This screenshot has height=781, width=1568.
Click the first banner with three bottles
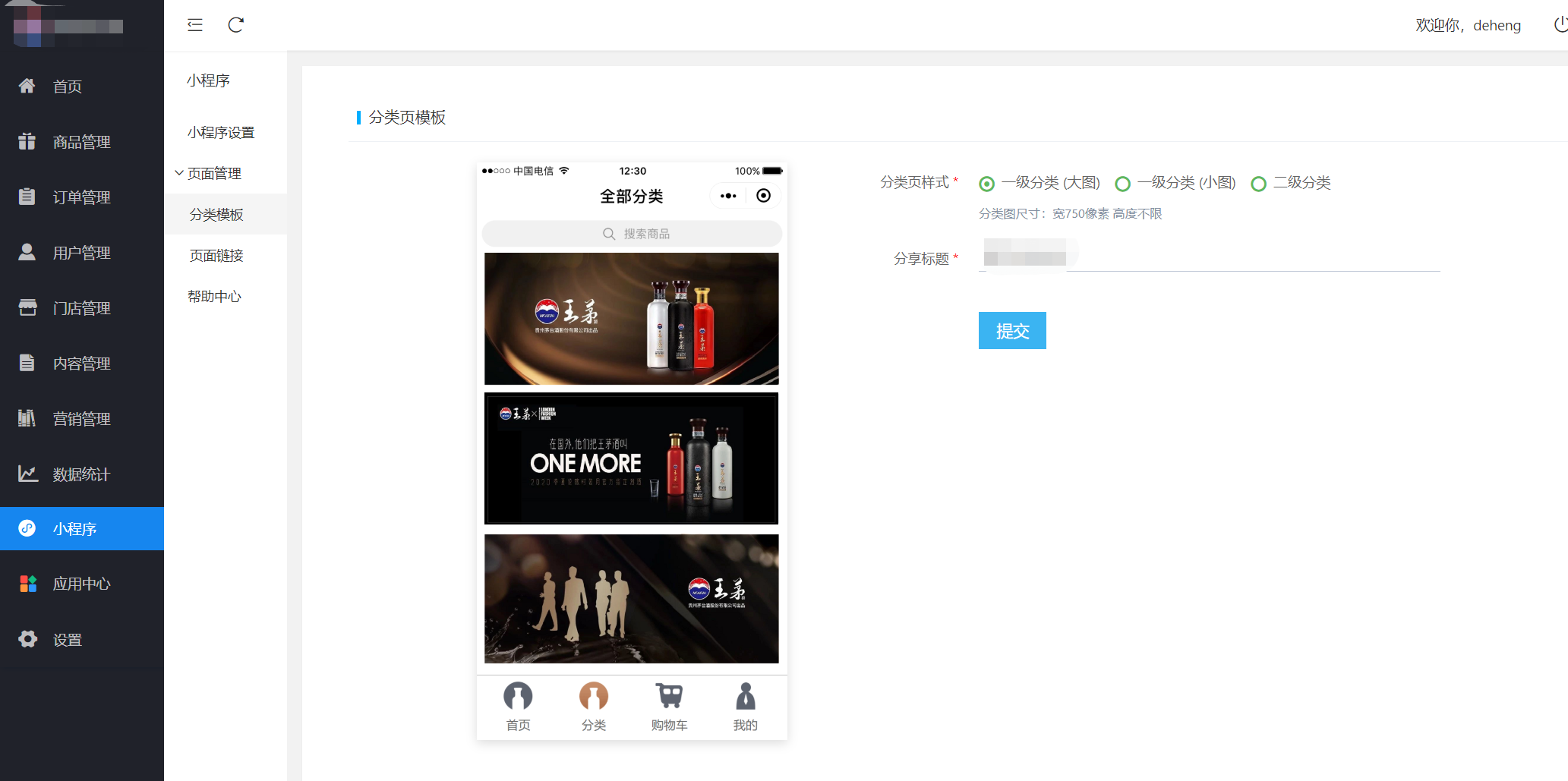point(632,319)
